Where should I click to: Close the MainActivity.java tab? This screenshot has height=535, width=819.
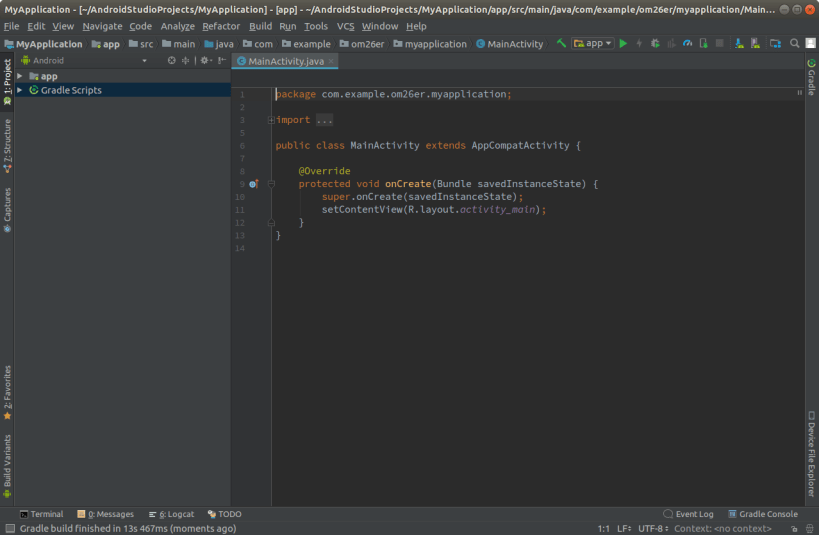331,61
